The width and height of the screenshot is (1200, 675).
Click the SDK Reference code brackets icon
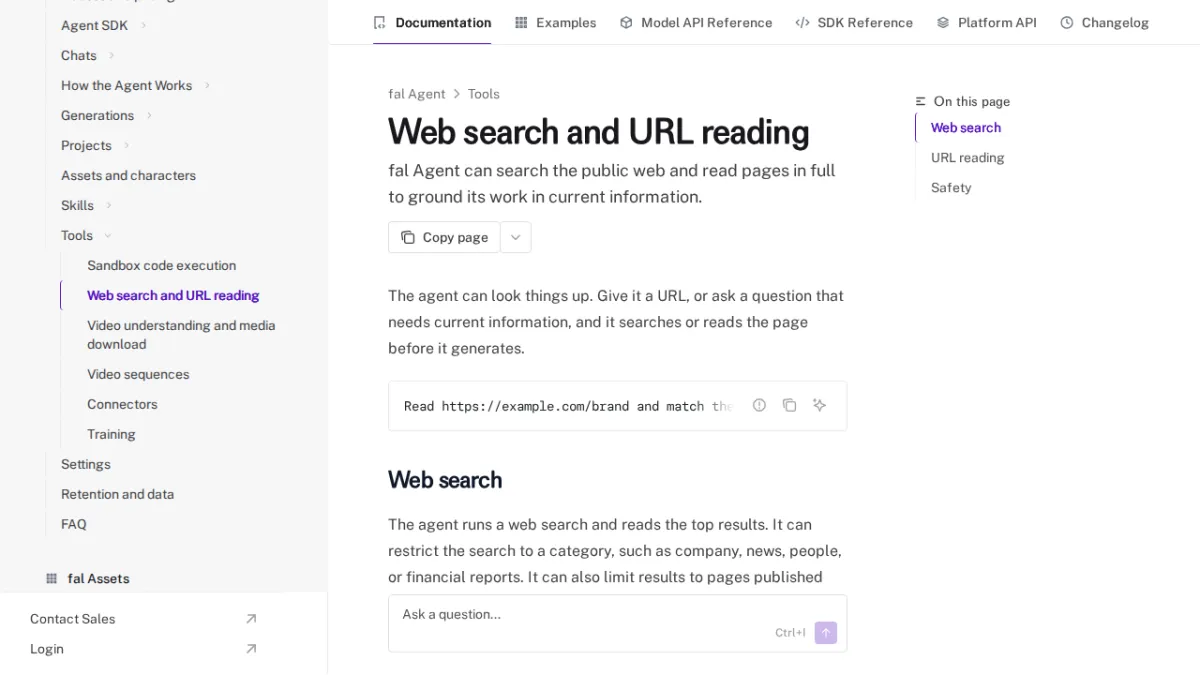(x=802, y=22)
